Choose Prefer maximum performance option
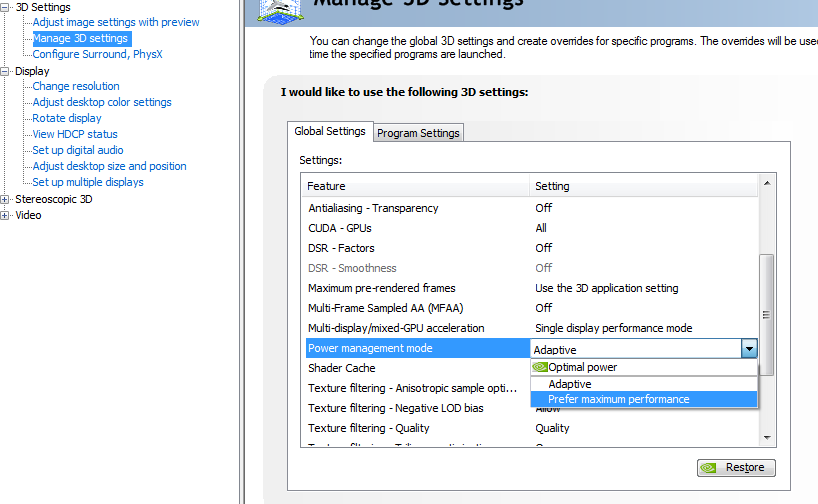Viewport: 818px width, 504px height. (644, 399)
